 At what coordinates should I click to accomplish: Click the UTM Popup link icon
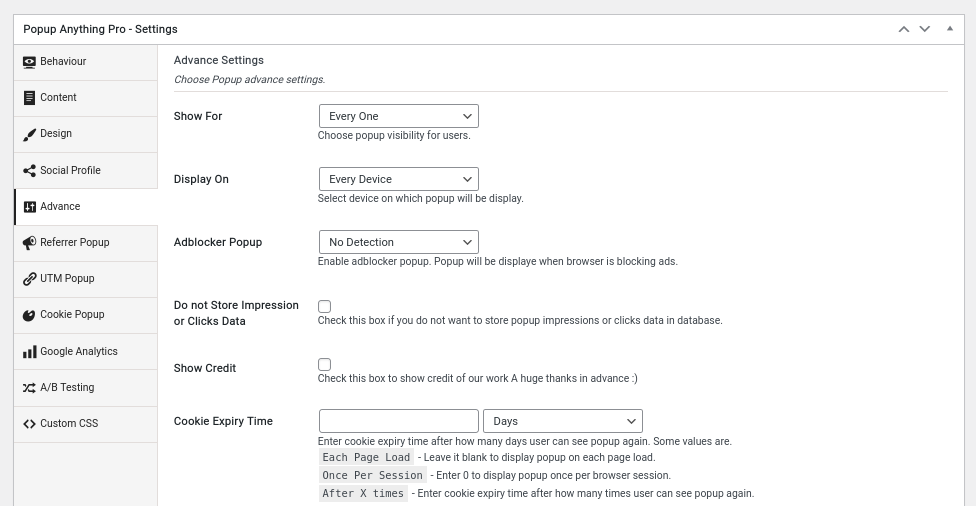click(x=29, y=279)
